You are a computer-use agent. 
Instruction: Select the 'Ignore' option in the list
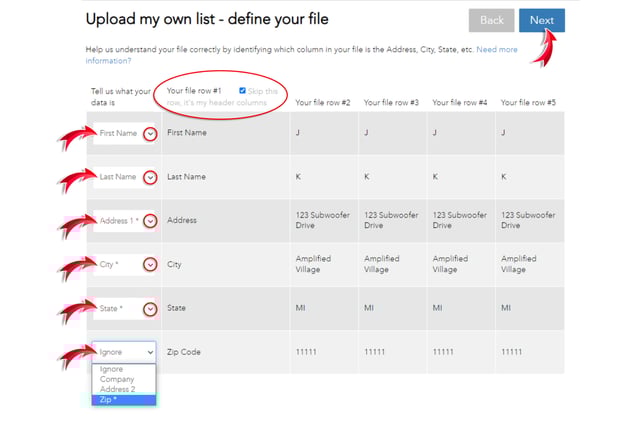111,370
